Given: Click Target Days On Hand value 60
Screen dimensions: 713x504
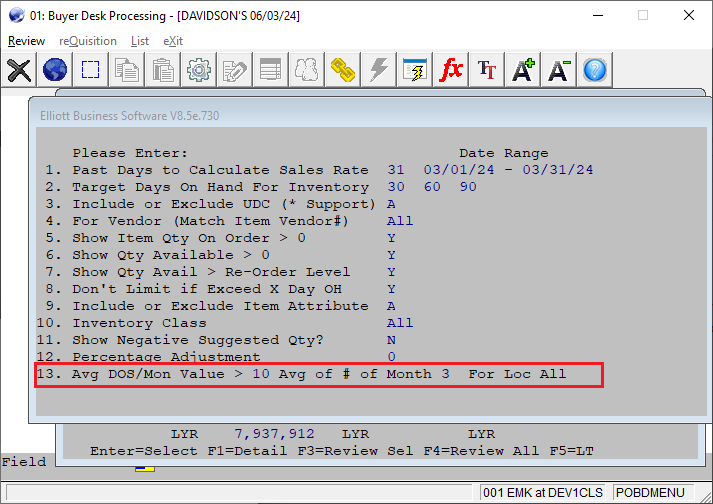Looking at the screenshot, I should click(432, 186).
